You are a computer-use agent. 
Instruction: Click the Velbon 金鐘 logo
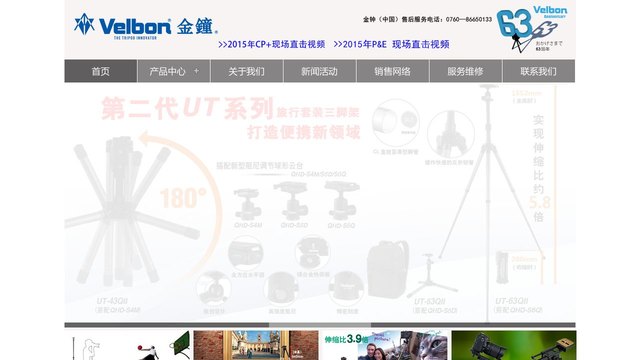click(x=146, y=27)
